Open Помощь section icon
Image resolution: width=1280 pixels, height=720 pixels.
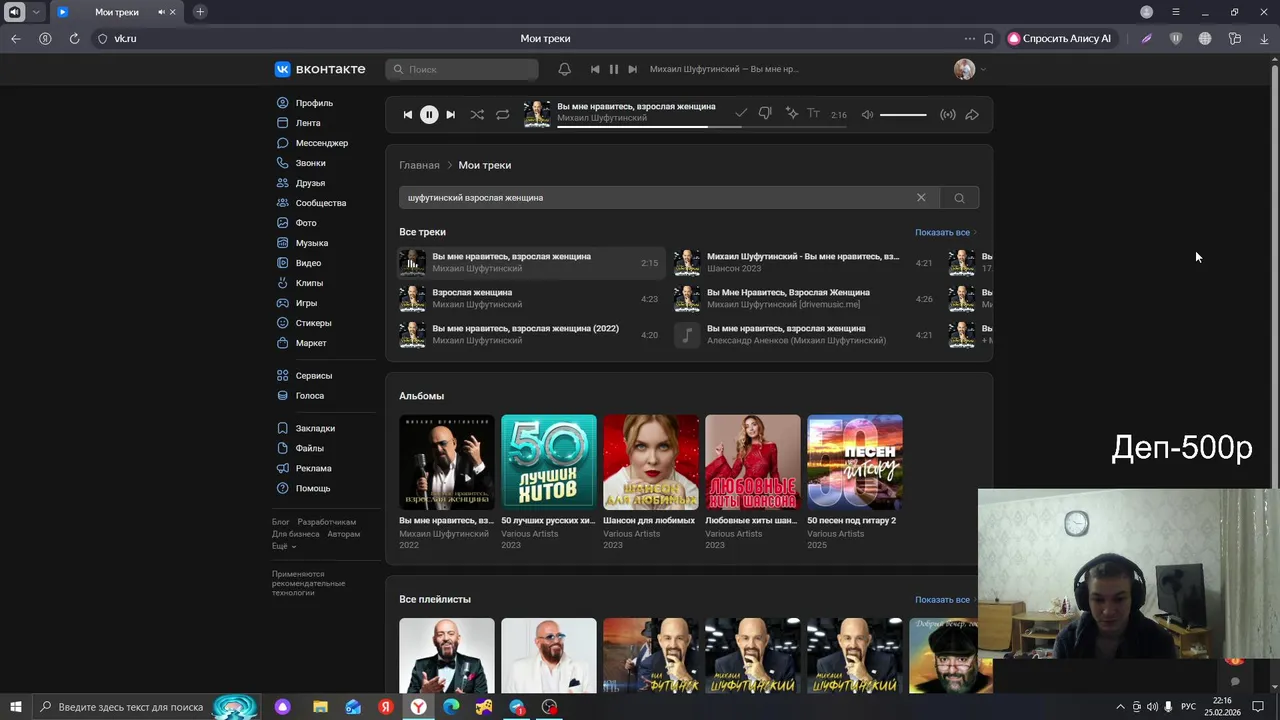click(x=283, y=488)
